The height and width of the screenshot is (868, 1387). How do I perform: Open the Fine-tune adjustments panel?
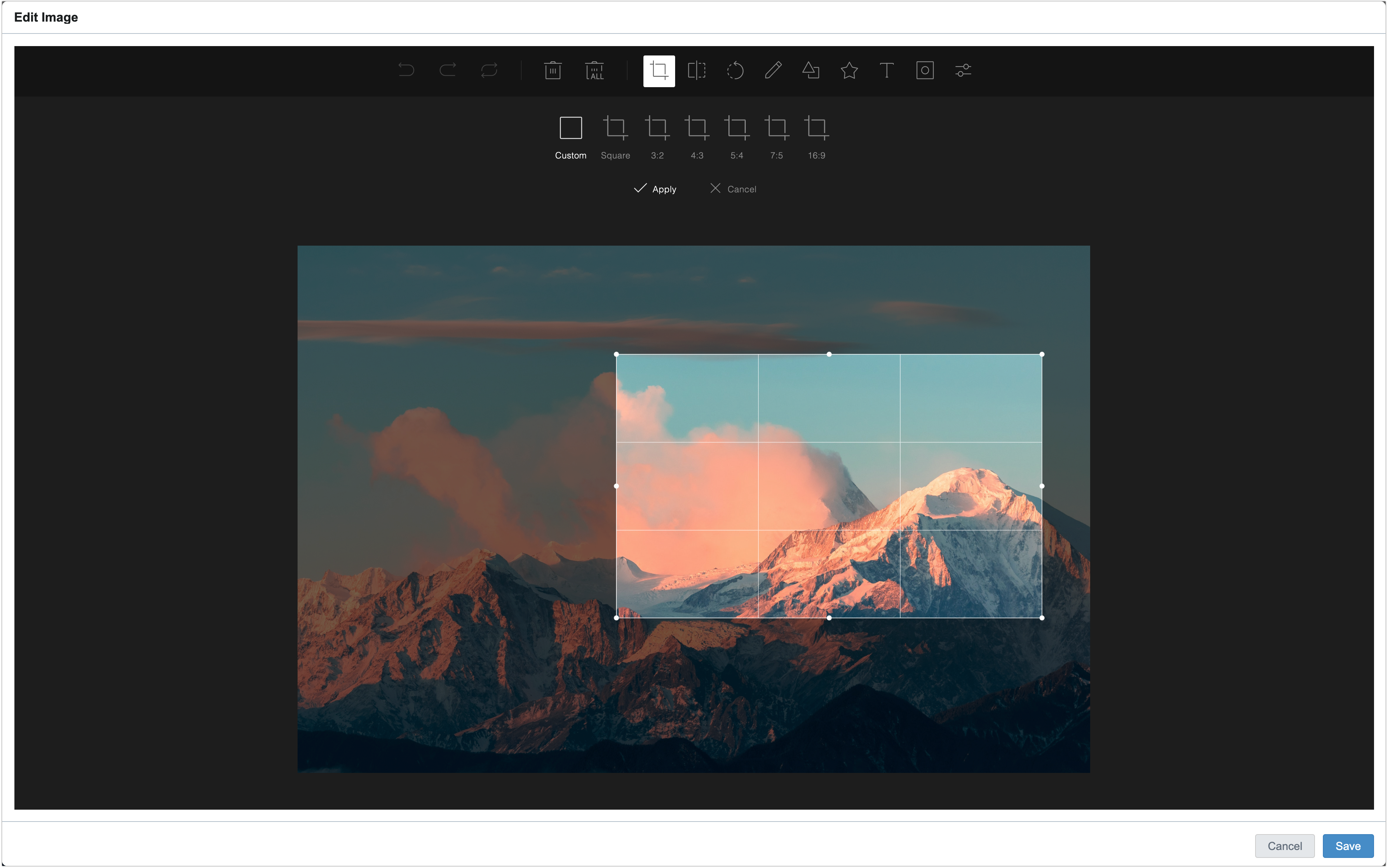coord(963,70)
